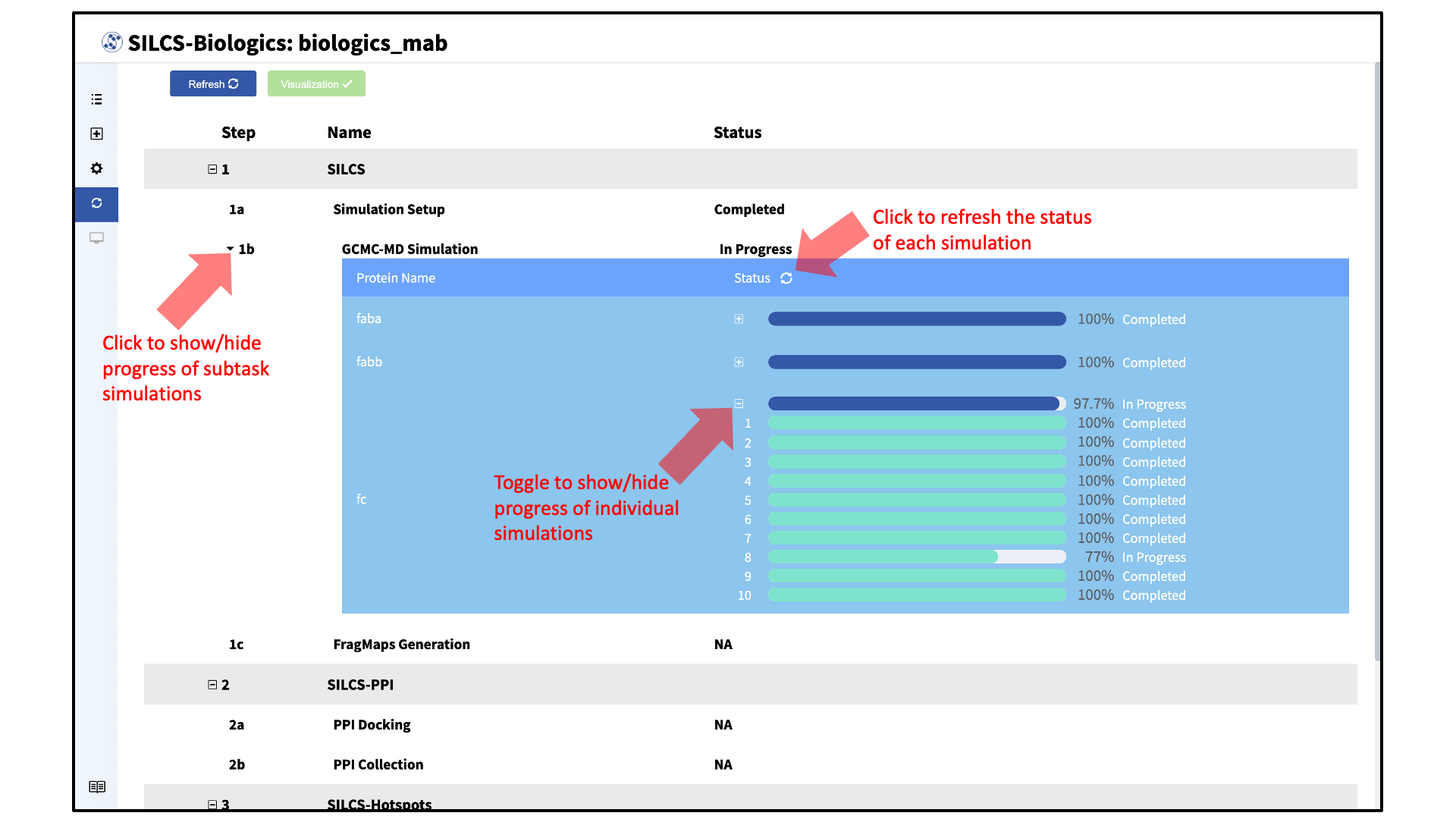Click the '77%' value of simulation 8
This screenshot has height=819, width=1456.
point(1100,557)
